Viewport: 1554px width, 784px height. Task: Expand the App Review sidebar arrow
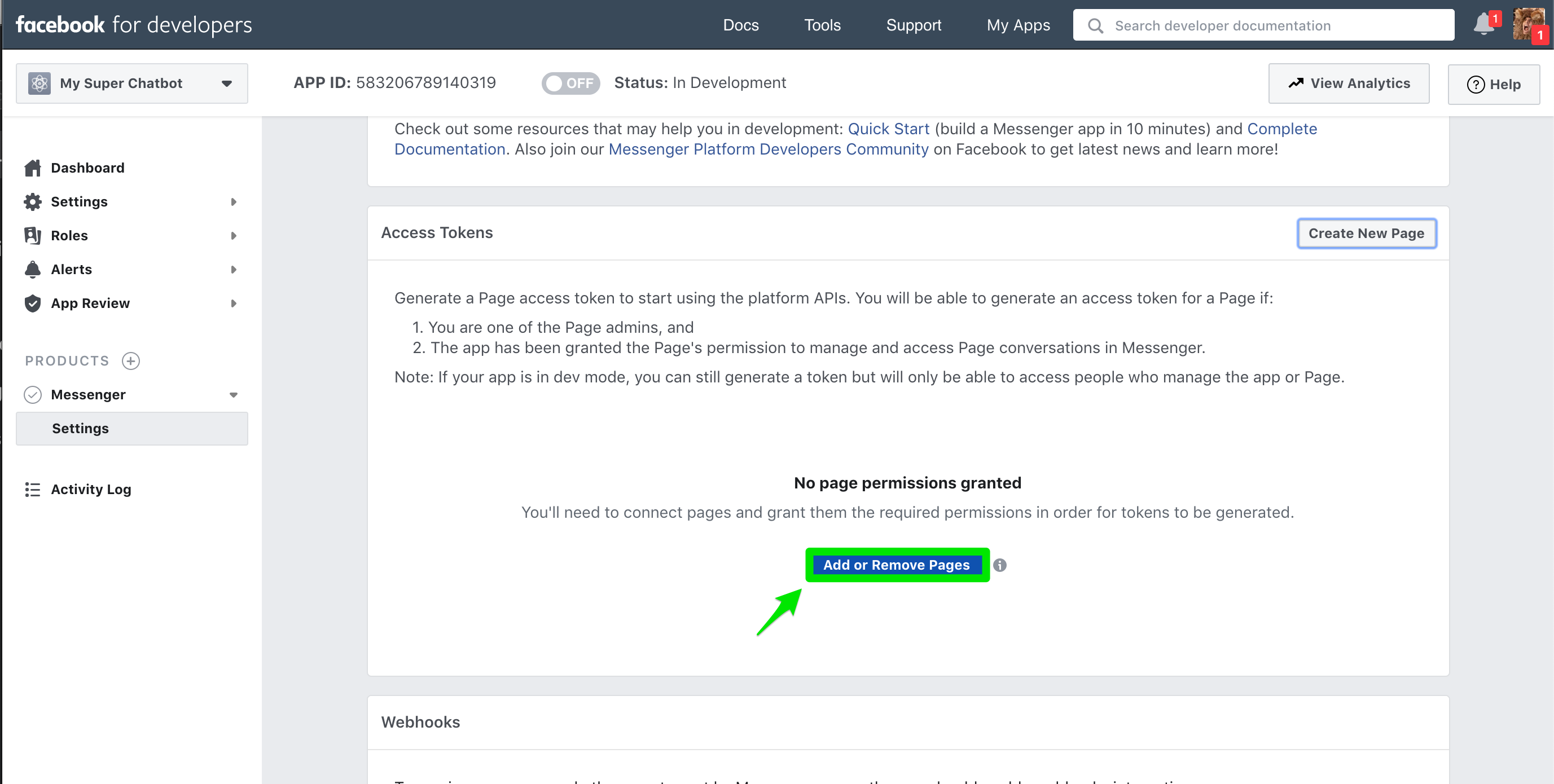coord(234,303)
